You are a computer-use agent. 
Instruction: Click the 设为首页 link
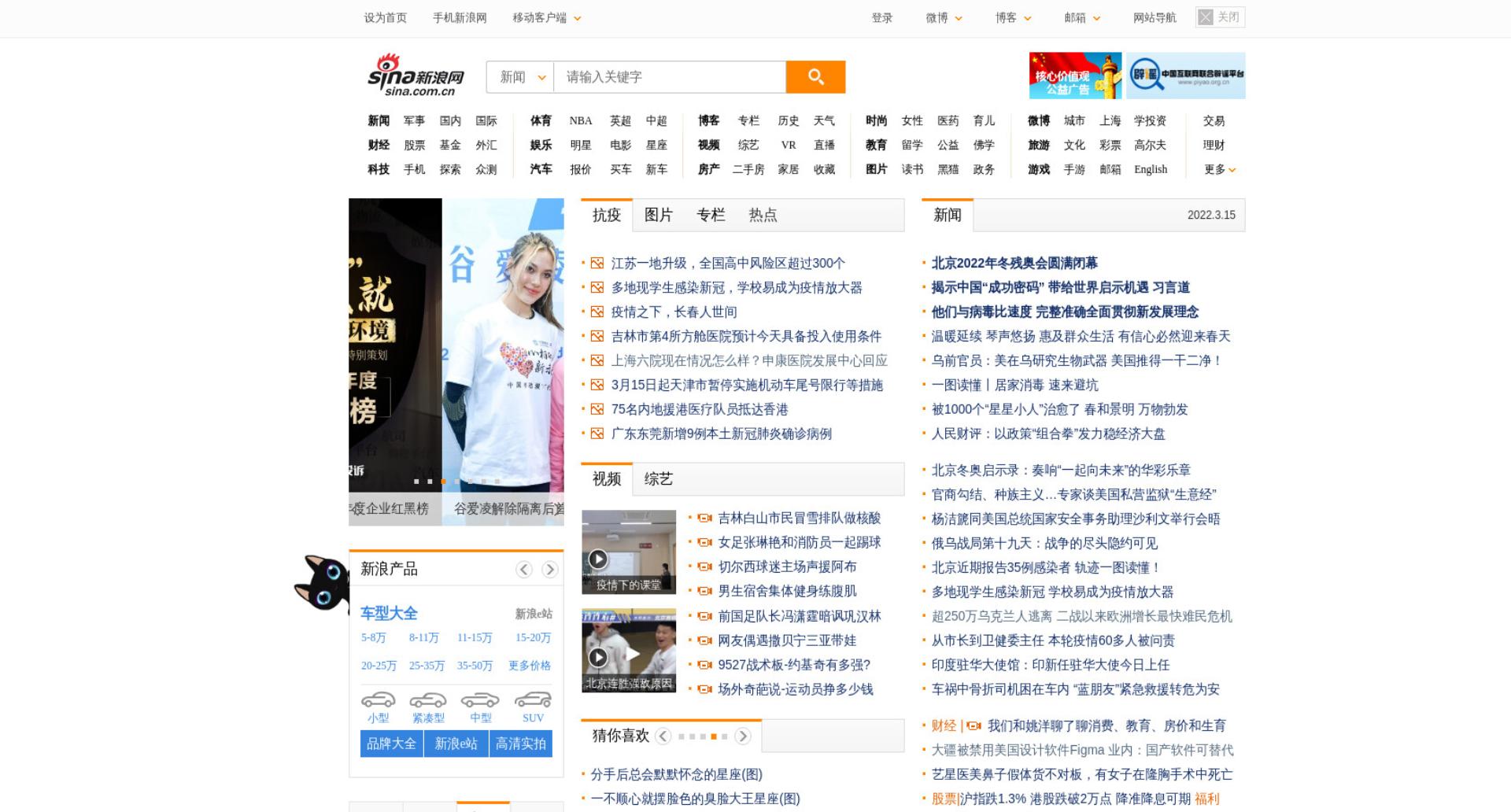[x=386, y=18]
